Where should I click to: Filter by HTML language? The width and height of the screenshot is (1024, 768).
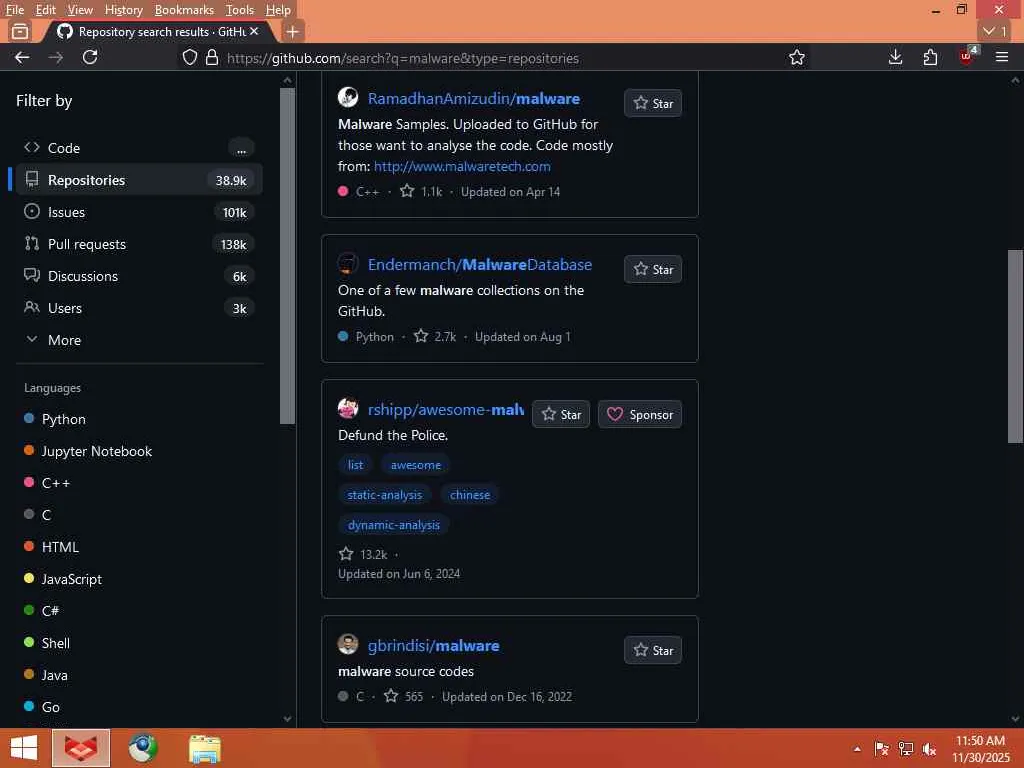click(x=52, y=547)
